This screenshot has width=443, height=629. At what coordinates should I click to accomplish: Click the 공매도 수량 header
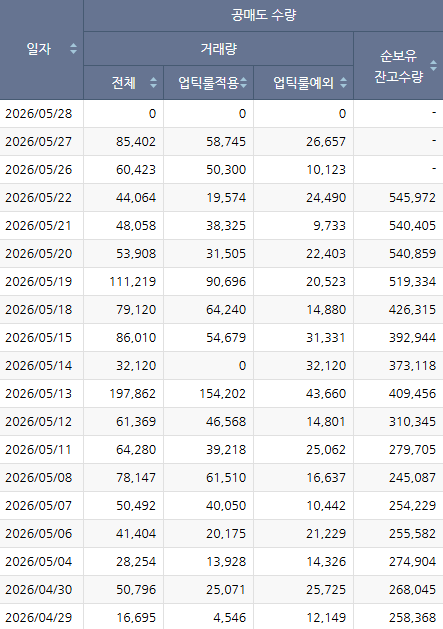pos(263,15)
